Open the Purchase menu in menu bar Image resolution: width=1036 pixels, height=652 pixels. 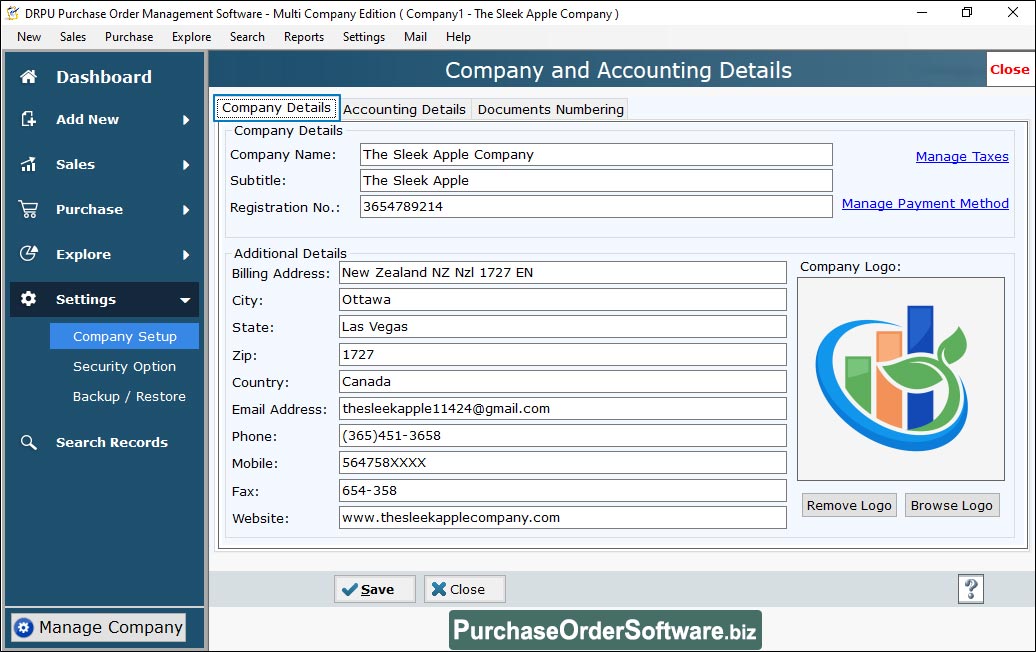[x=129, y=37]
